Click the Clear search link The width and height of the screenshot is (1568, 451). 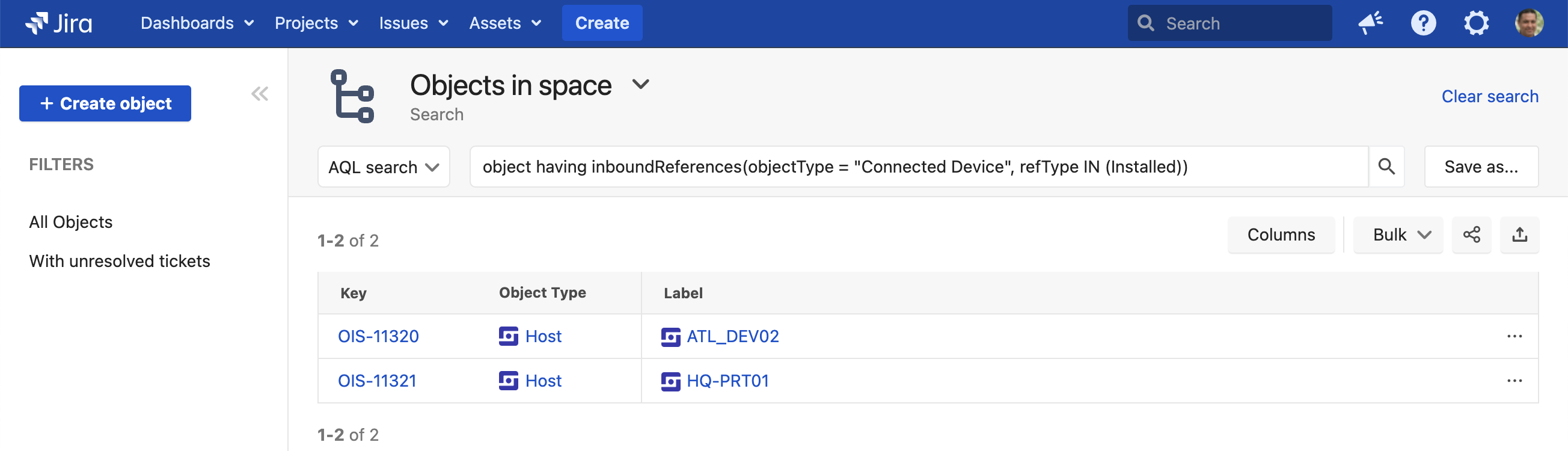pos(1489,96)
